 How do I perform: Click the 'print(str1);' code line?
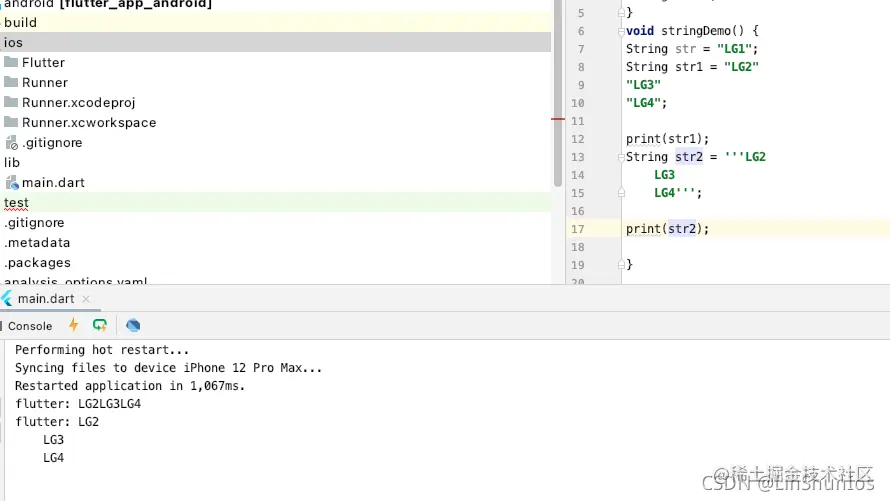pos(668,139)
